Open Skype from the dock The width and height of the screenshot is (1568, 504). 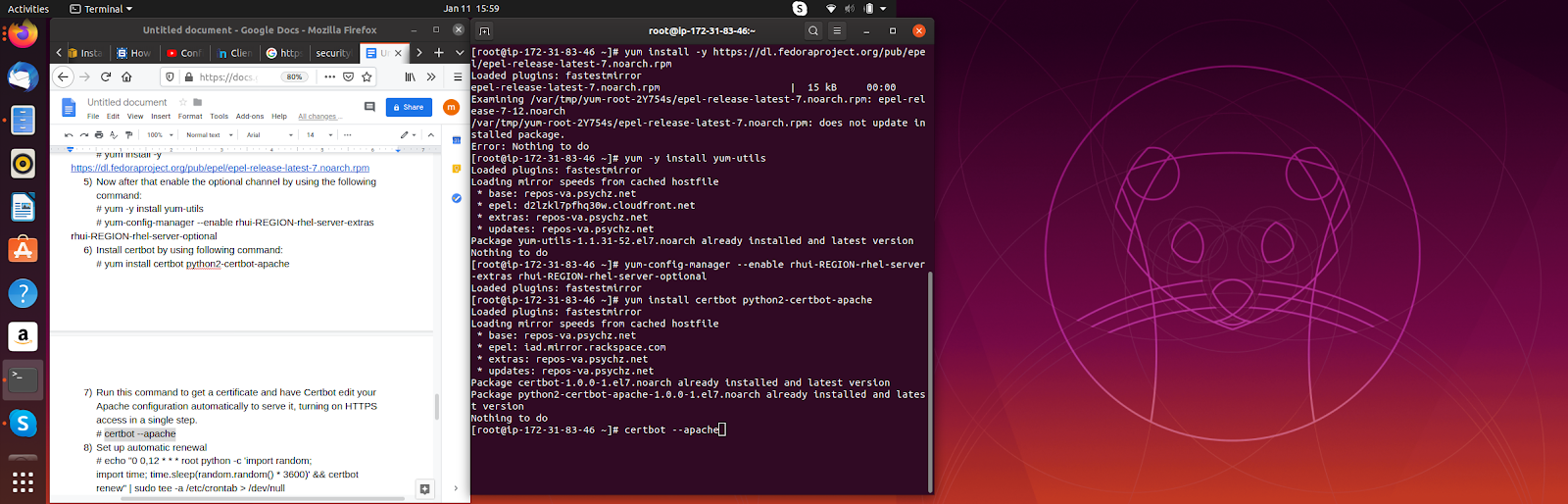click(23, 424)
